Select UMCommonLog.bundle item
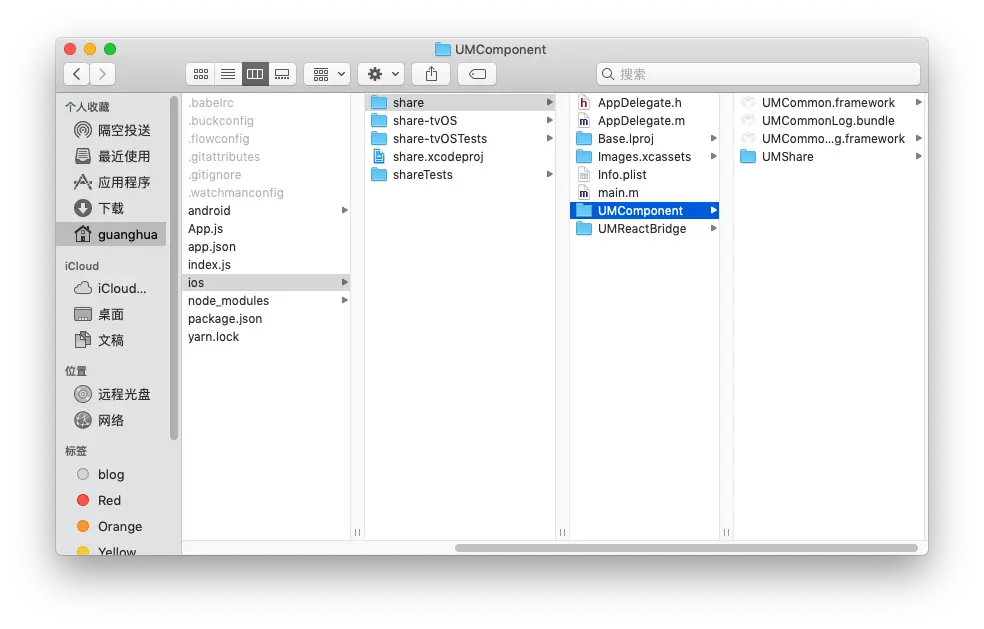This screenshot has width=984, height=629. 828,121
